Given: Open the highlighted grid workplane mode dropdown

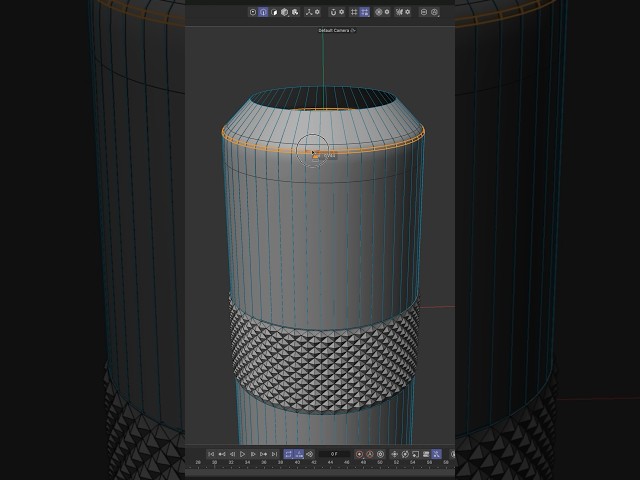Looking at the screenshot, I should tap(364, 12).
